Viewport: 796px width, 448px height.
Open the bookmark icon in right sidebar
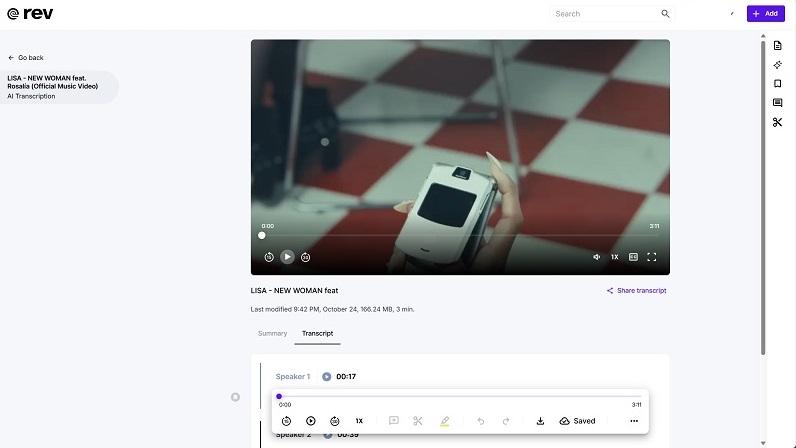pos(777,83)
